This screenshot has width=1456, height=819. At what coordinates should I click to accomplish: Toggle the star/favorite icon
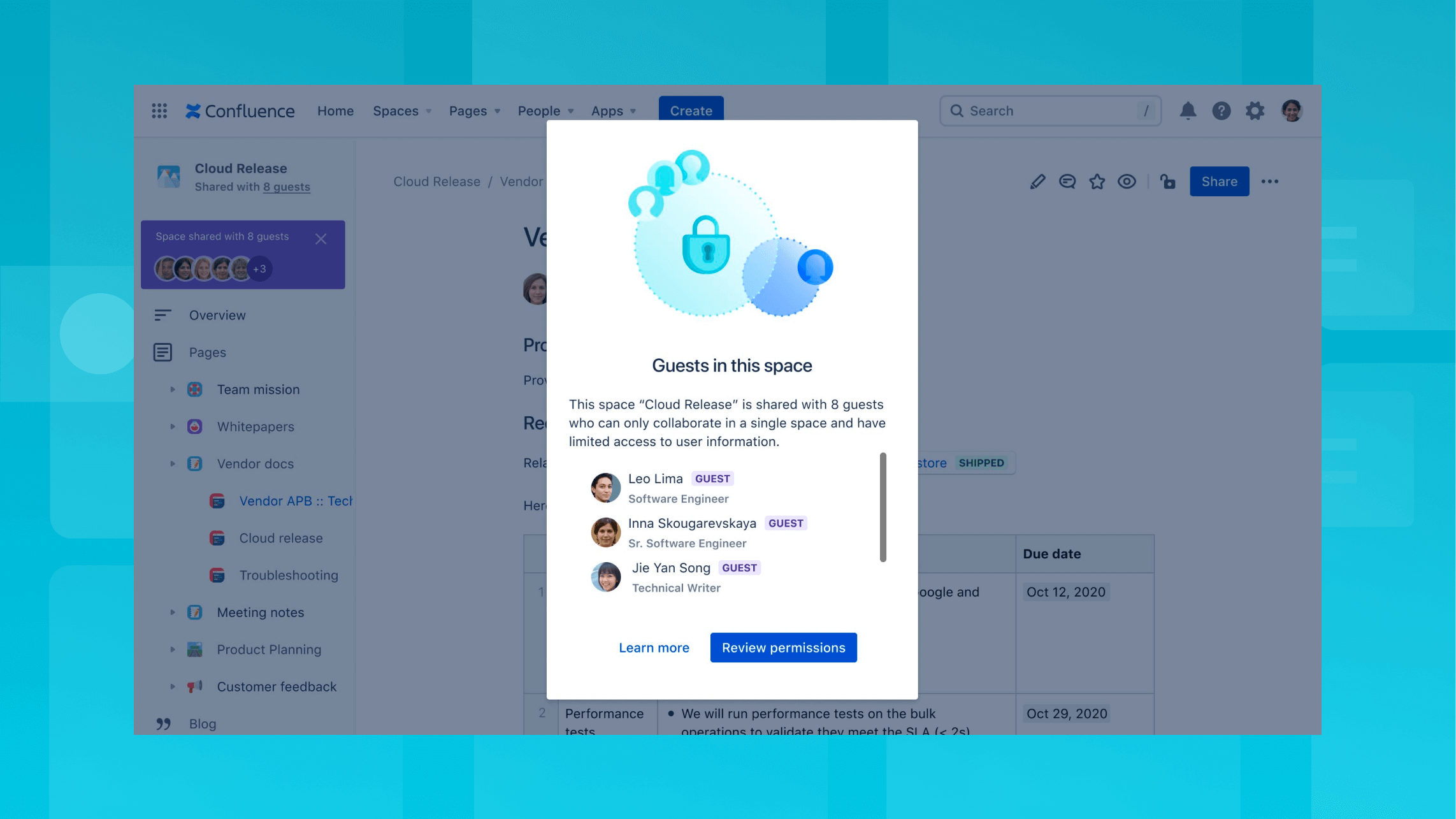[x=1097, y=181]
